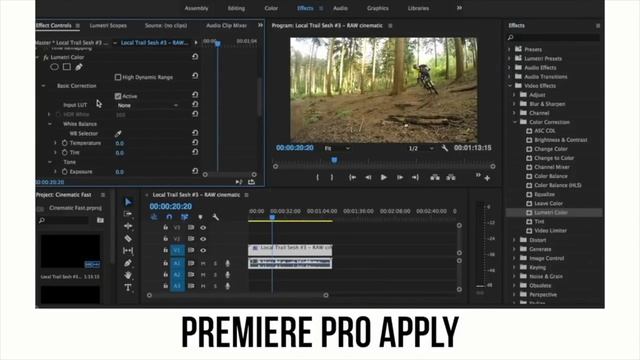Open Program Monitor settings wrench
640x360 pixels.
(x=445, y=148)
